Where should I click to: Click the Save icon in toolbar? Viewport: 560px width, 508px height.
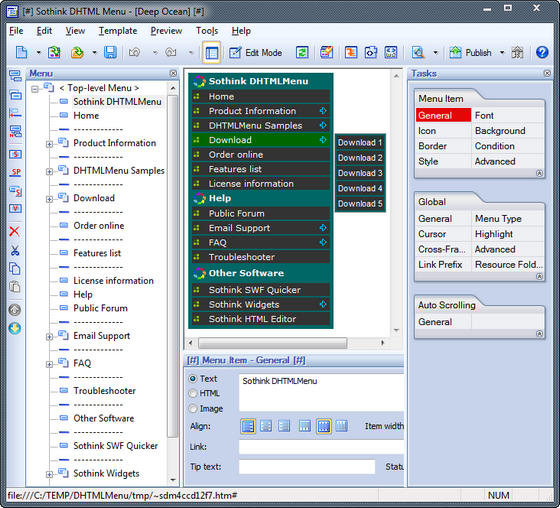[110, 53]
